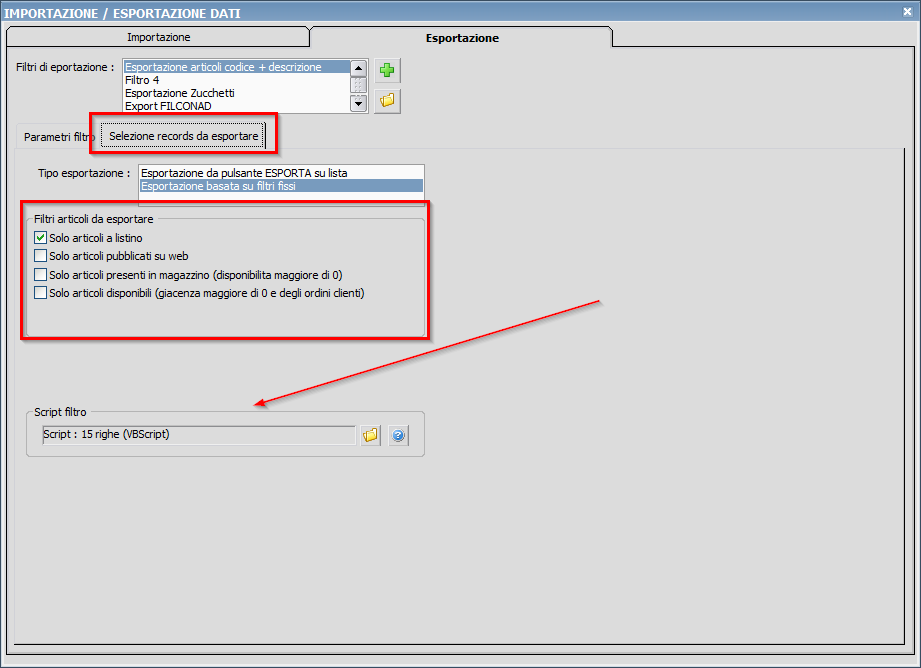This screenshot has width=921, height=668.
Task: Click filters list scrollbar thumb
Action: pos(358,86)
